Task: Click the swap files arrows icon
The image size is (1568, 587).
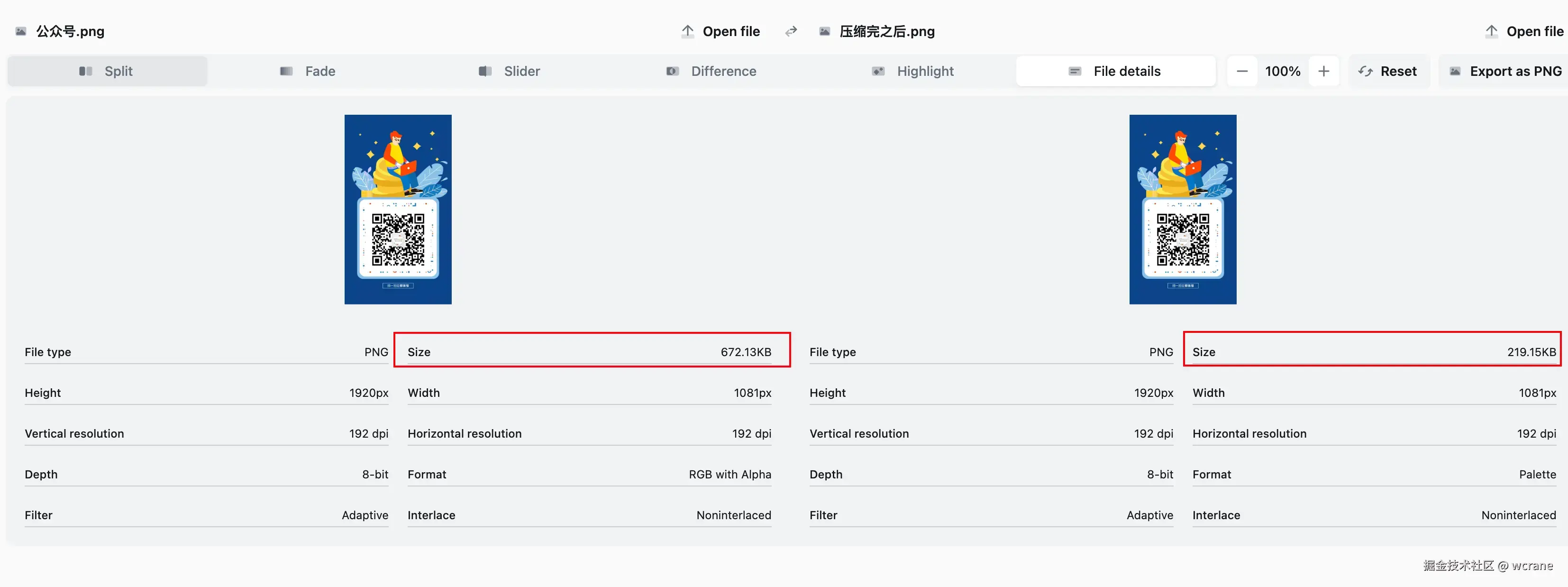Action: click(x=791, y=31)
